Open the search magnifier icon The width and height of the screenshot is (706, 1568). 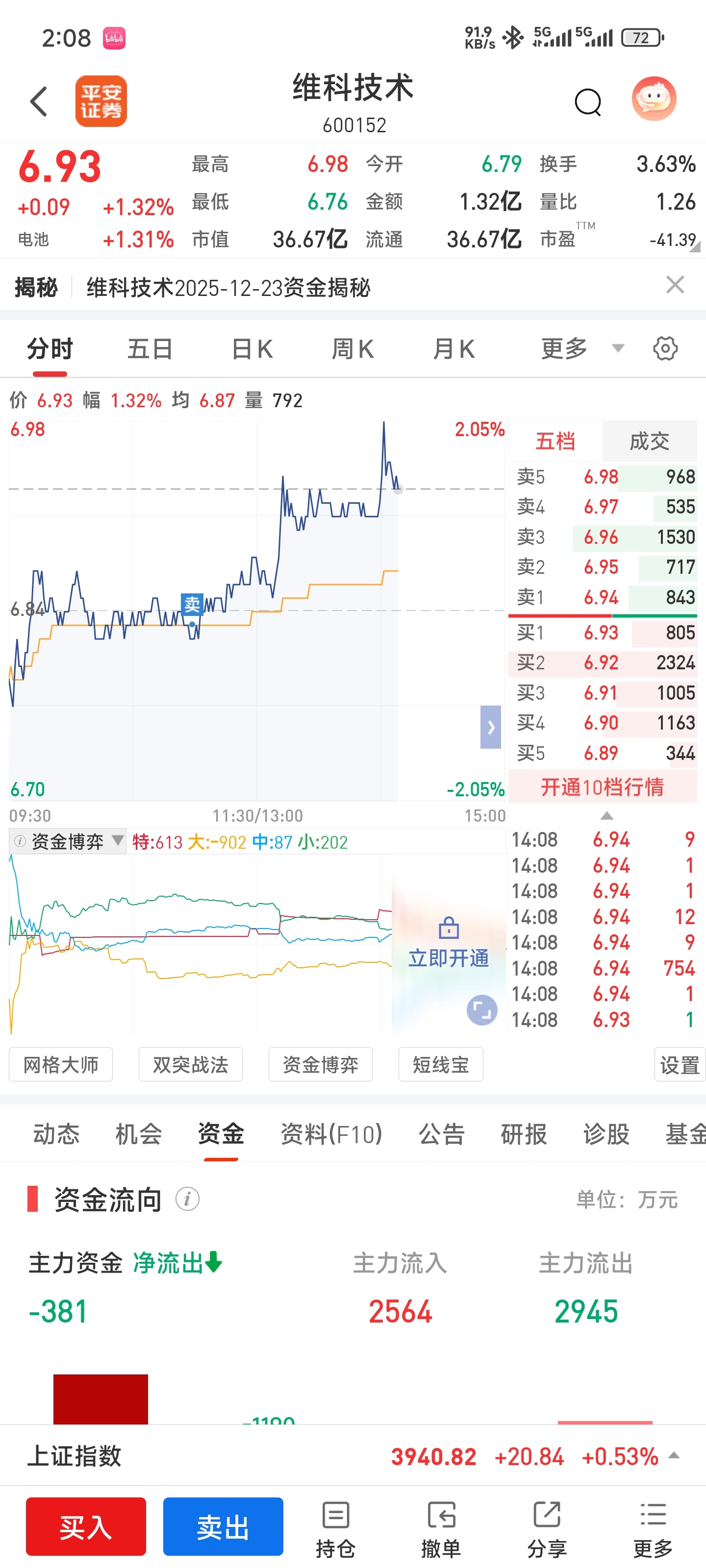coord(588,101)
